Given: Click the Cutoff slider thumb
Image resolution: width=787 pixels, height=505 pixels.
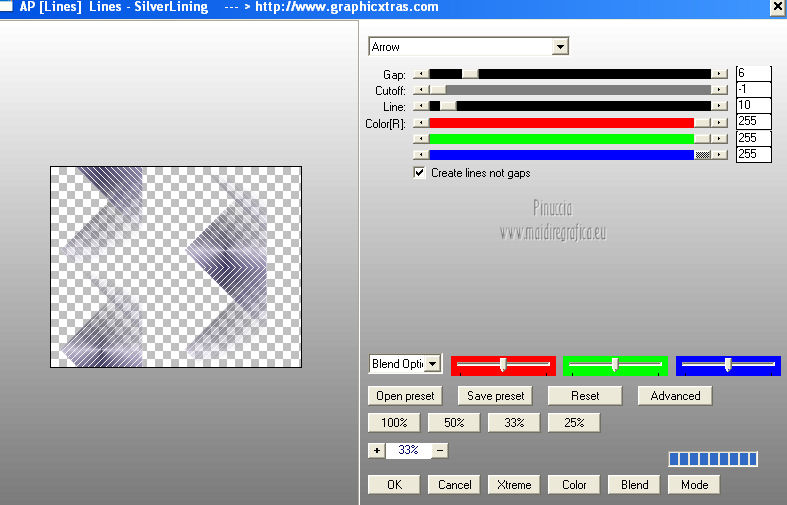Looking at the screenshot, I should [x=438, y=90].
